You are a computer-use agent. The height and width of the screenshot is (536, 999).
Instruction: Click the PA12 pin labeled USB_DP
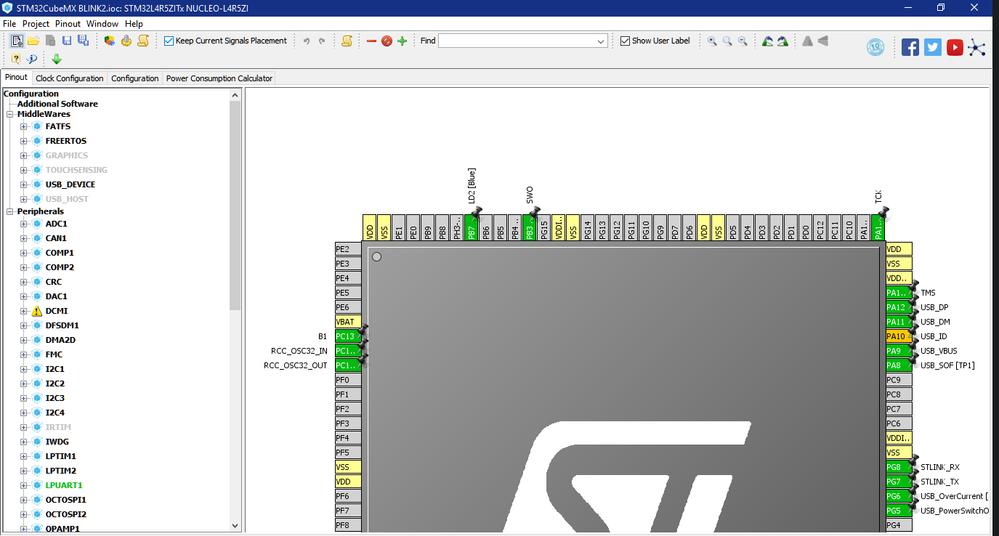(898, 307)
